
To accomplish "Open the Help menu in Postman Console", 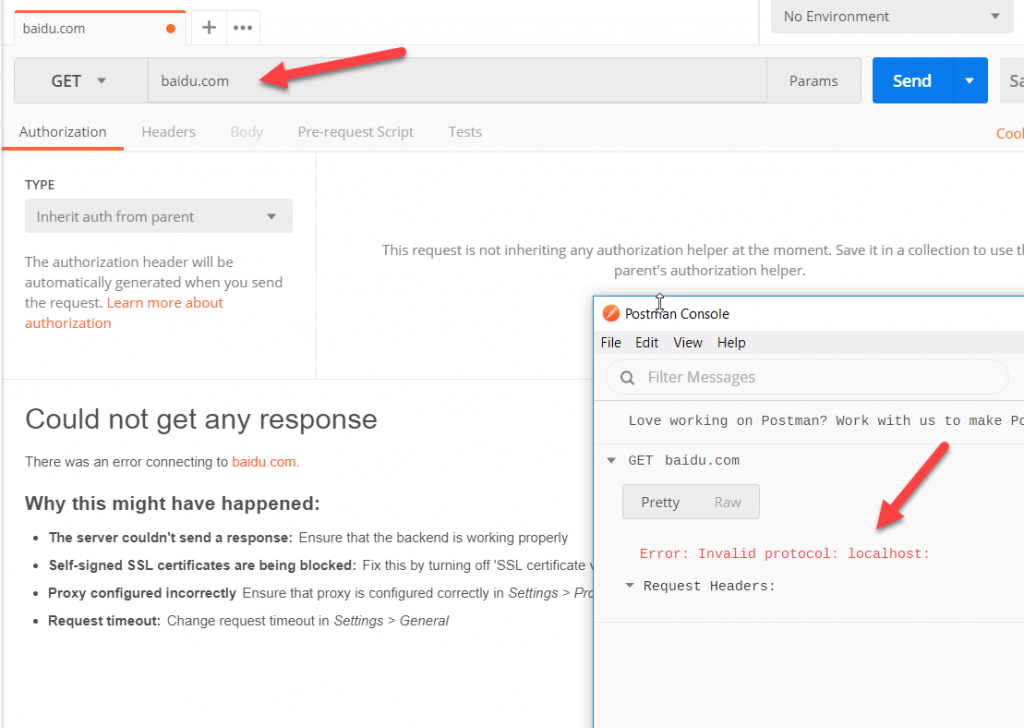I will (x=731, y=343).
